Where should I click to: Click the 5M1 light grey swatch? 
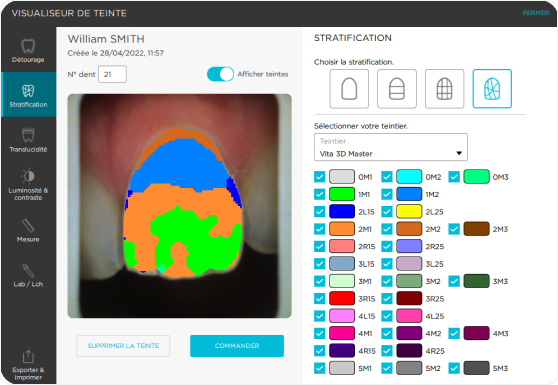(342, 368)
